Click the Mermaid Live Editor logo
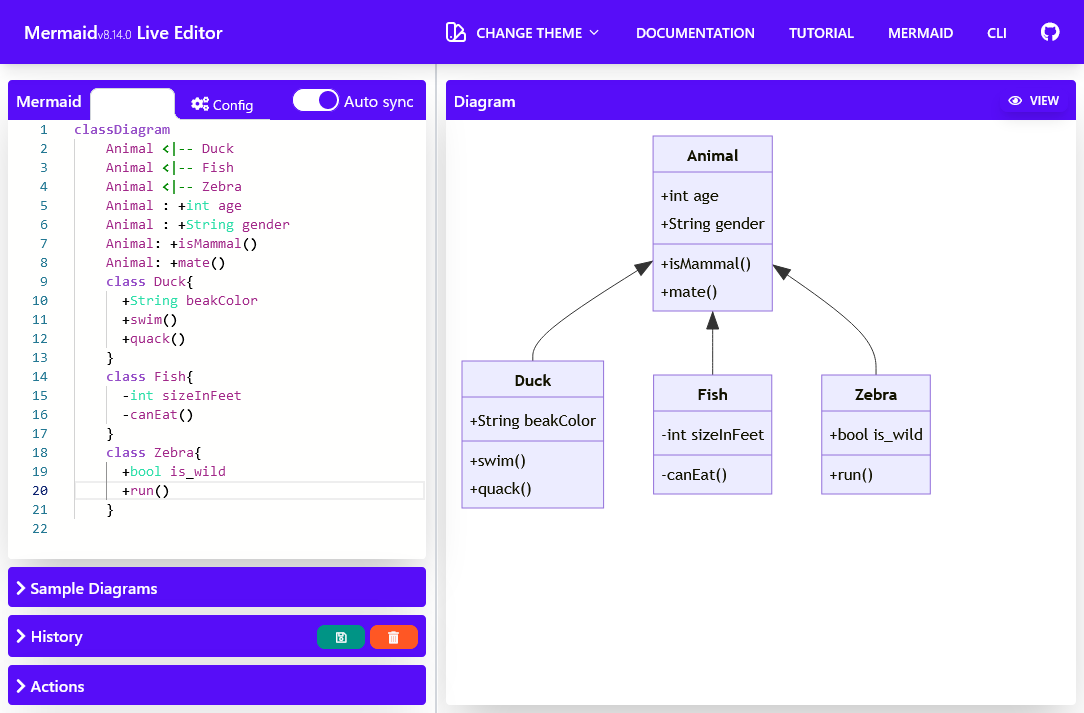Viewport: 1084px width, 713px height. click(x=123, y=33)
